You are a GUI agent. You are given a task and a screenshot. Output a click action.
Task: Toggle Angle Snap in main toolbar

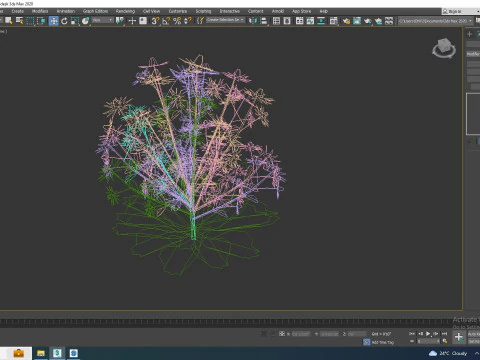(x=166, y=21)
